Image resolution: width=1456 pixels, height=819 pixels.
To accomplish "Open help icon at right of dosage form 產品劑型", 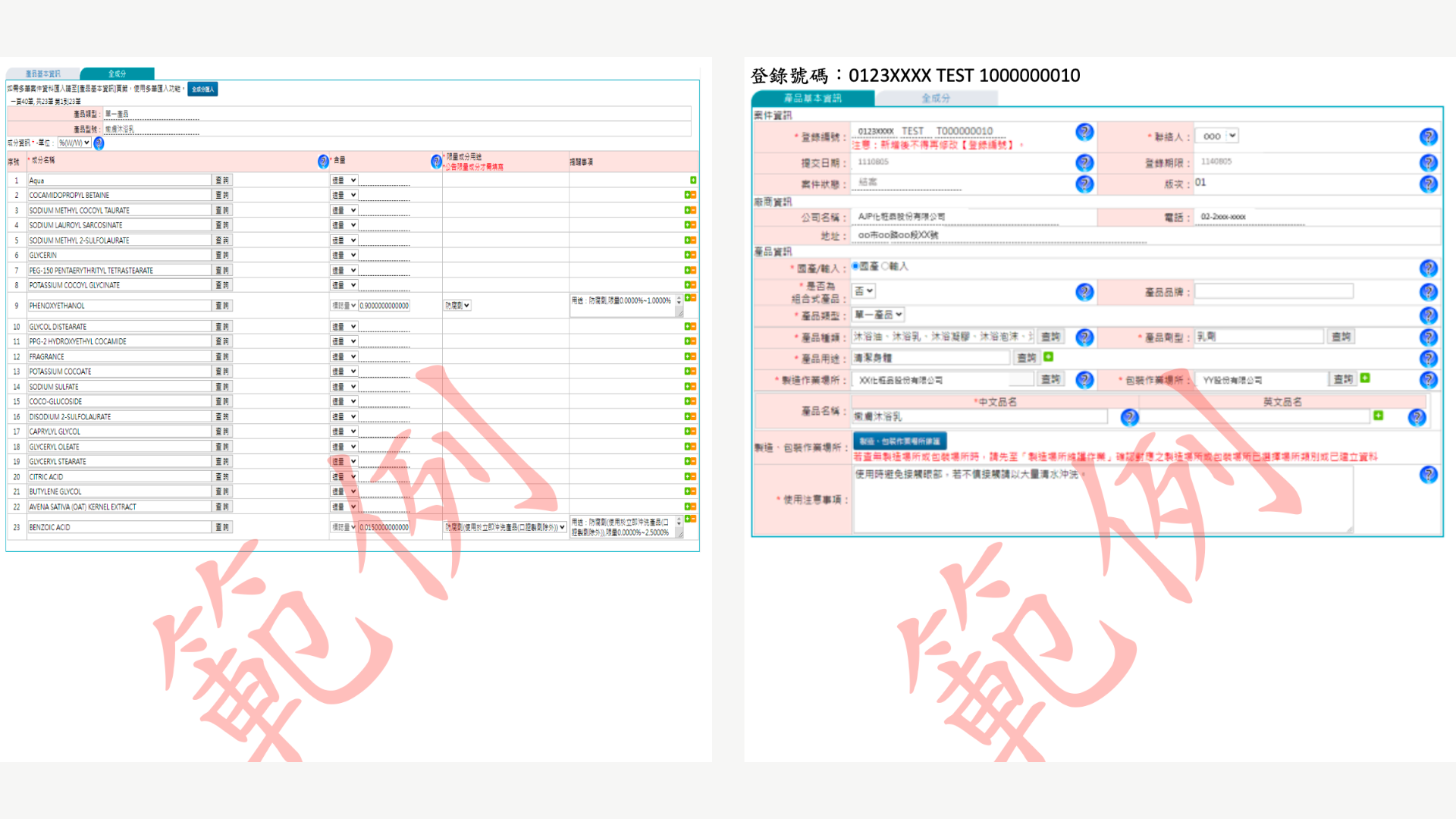I will pos(1428,337).
